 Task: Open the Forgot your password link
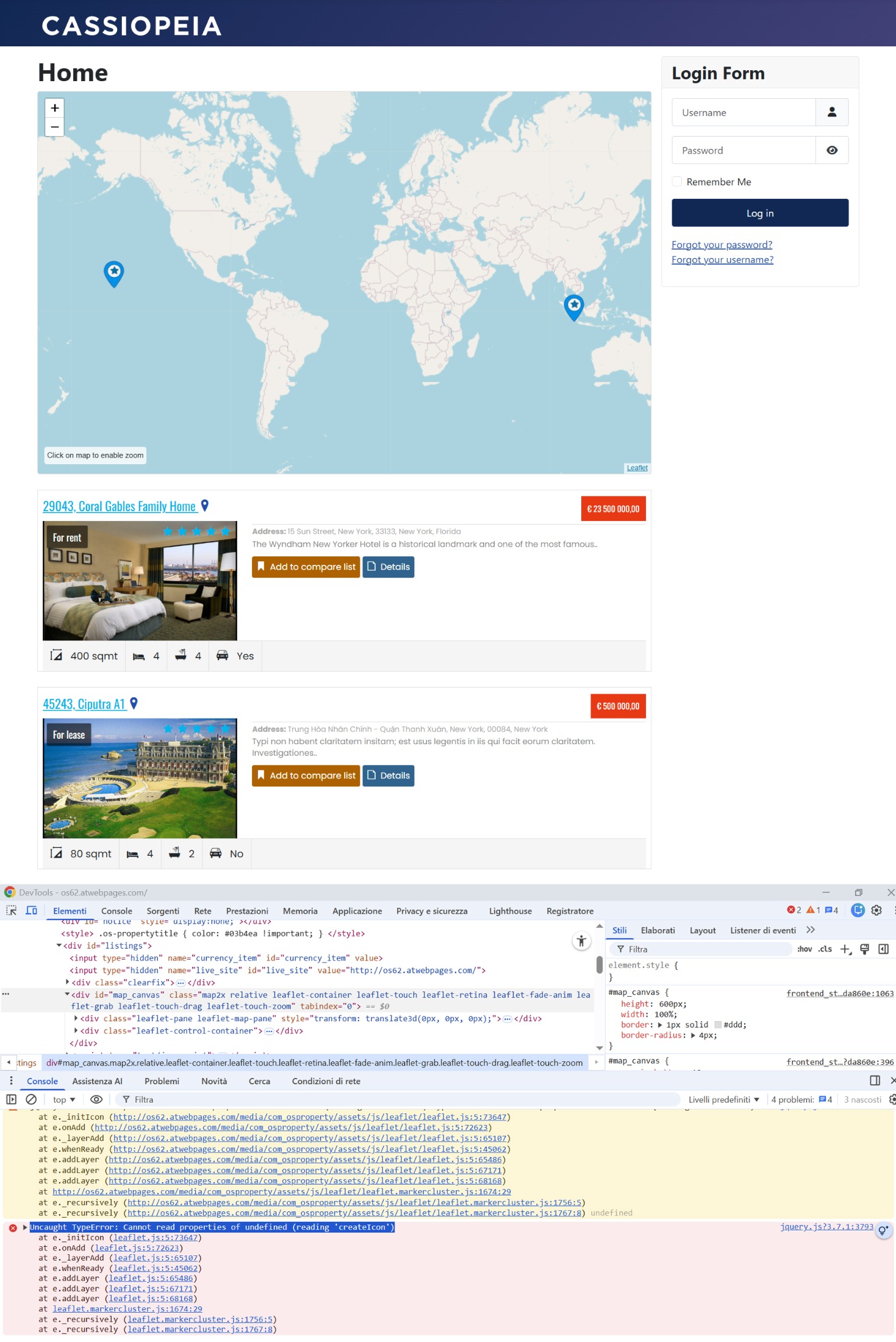pos(722,245)
